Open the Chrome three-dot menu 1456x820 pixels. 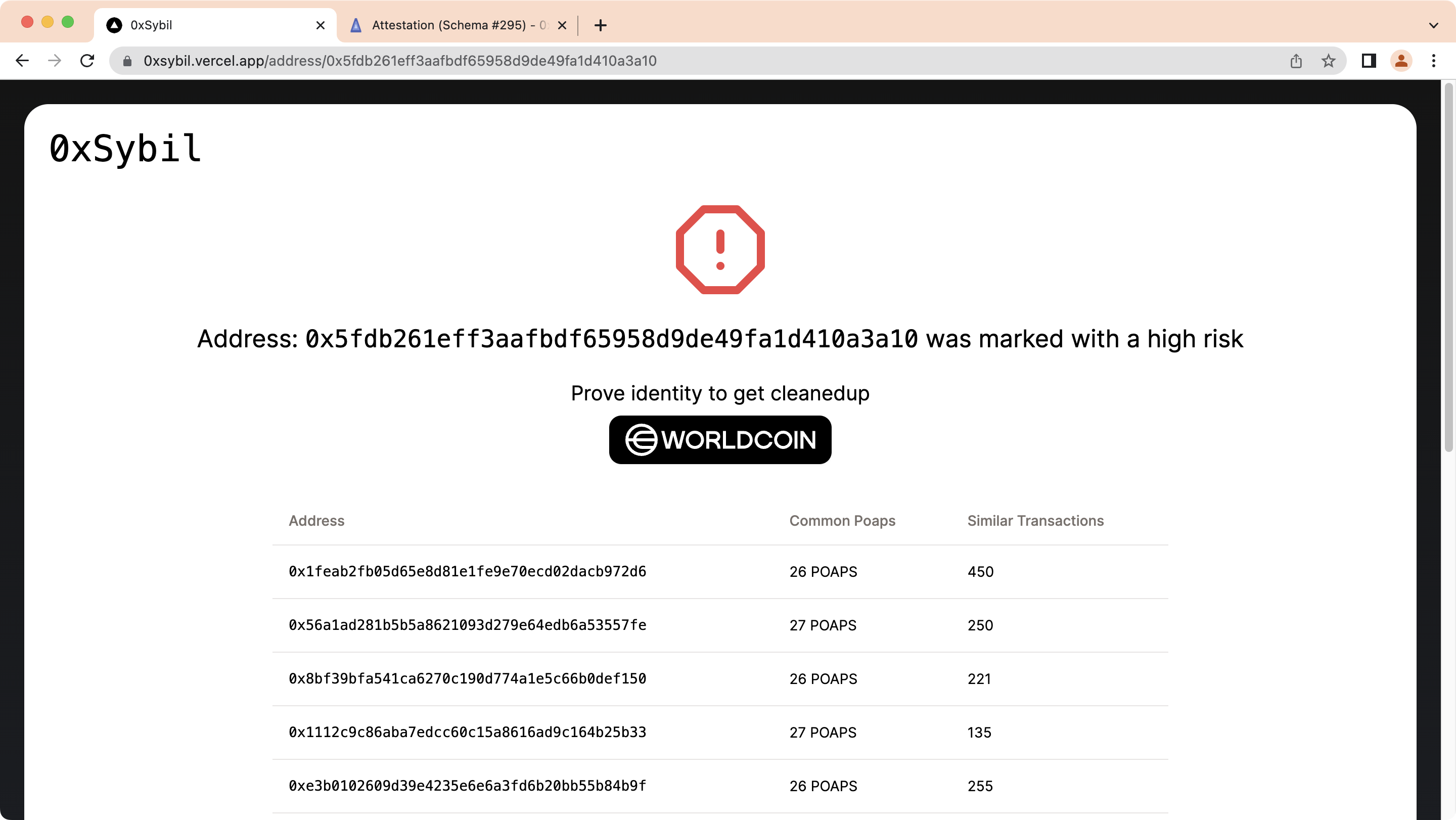pos(1433,61)
